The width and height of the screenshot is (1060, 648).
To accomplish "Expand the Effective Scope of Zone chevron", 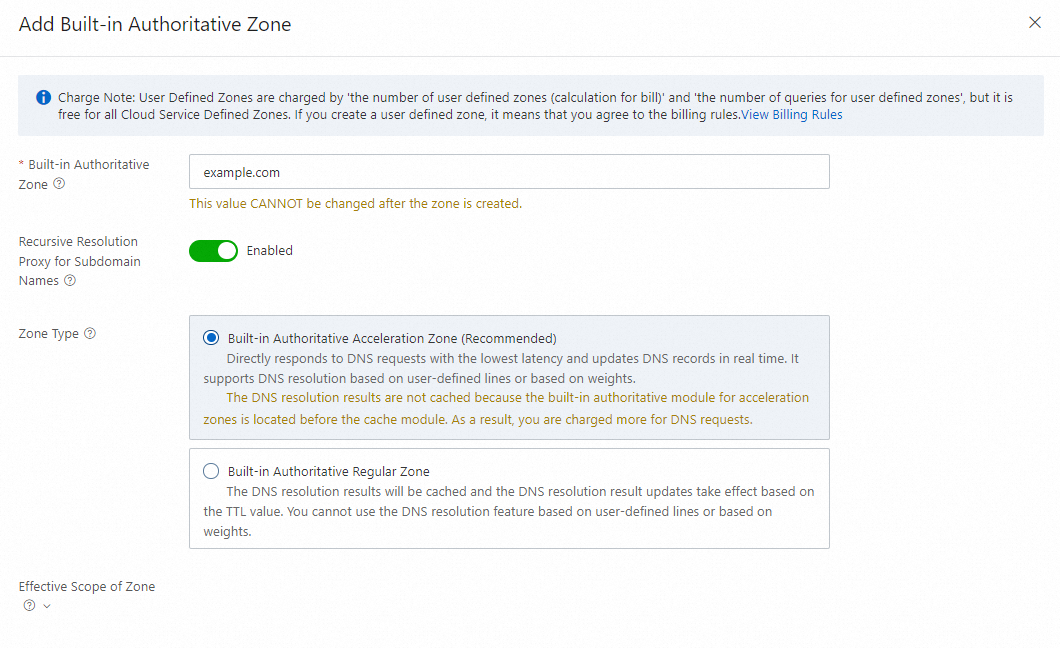I will click(46, 606).
